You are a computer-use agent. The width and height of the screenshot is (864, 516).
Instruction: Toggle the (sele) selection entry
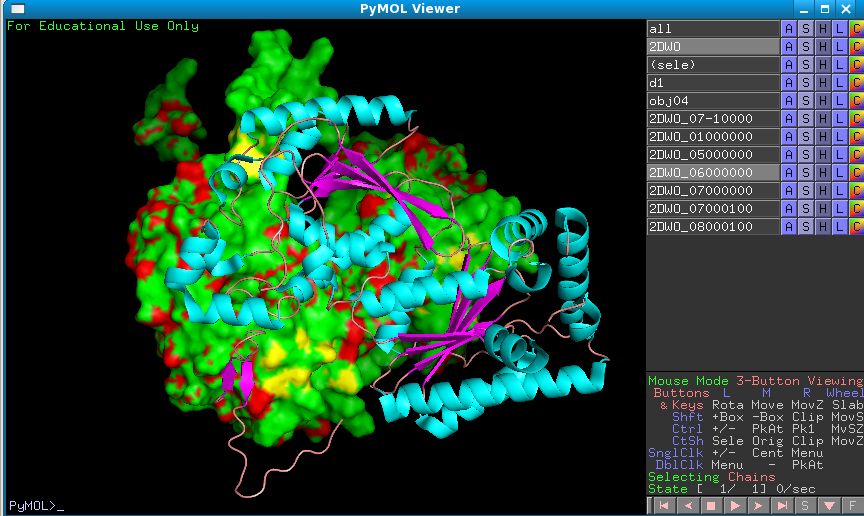click(712, 65)
